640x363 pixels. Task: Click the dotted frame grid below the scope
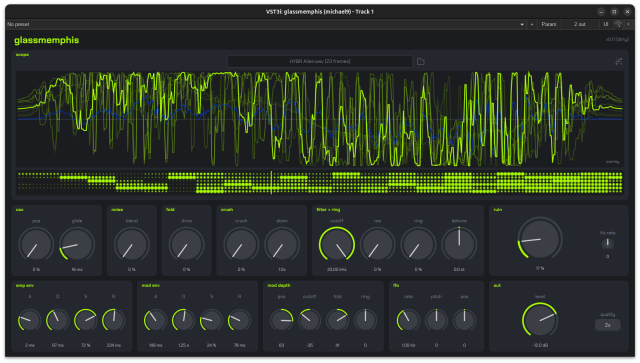click(x=320, y=183)
